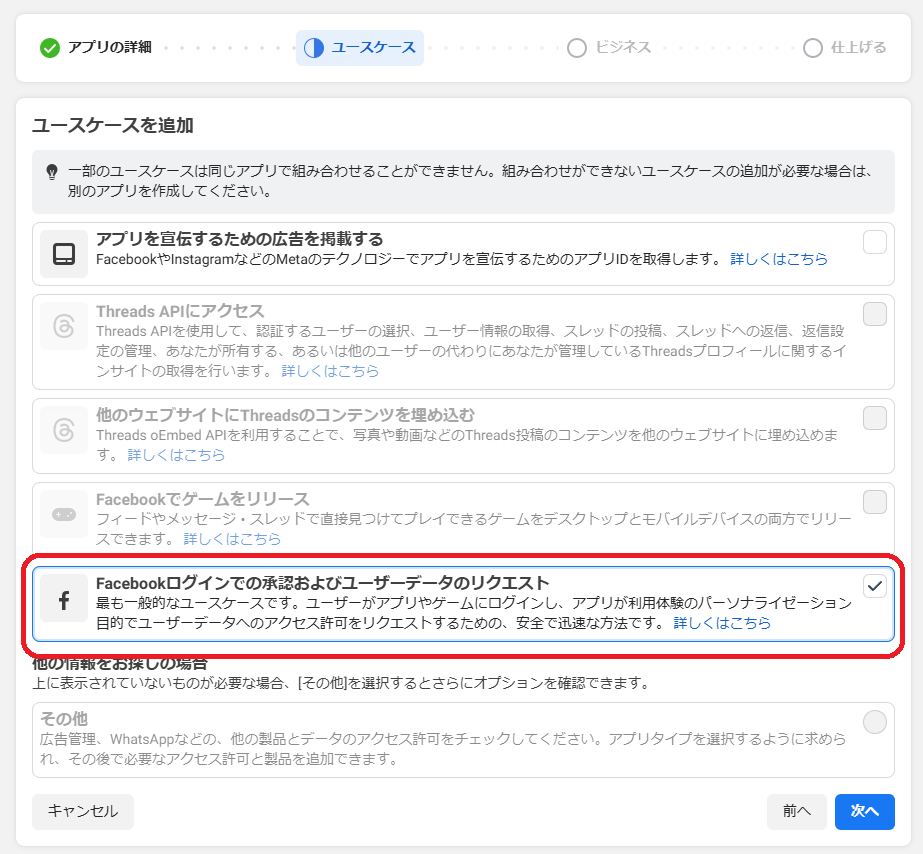Check the box for Facebookでゲームをリリース
The width and height of the screenshot is (923, 854).
875,502
